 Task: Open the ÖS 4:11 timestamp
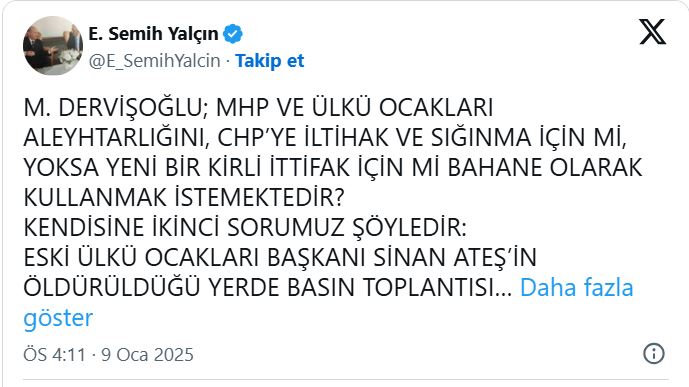pos(54,354)
